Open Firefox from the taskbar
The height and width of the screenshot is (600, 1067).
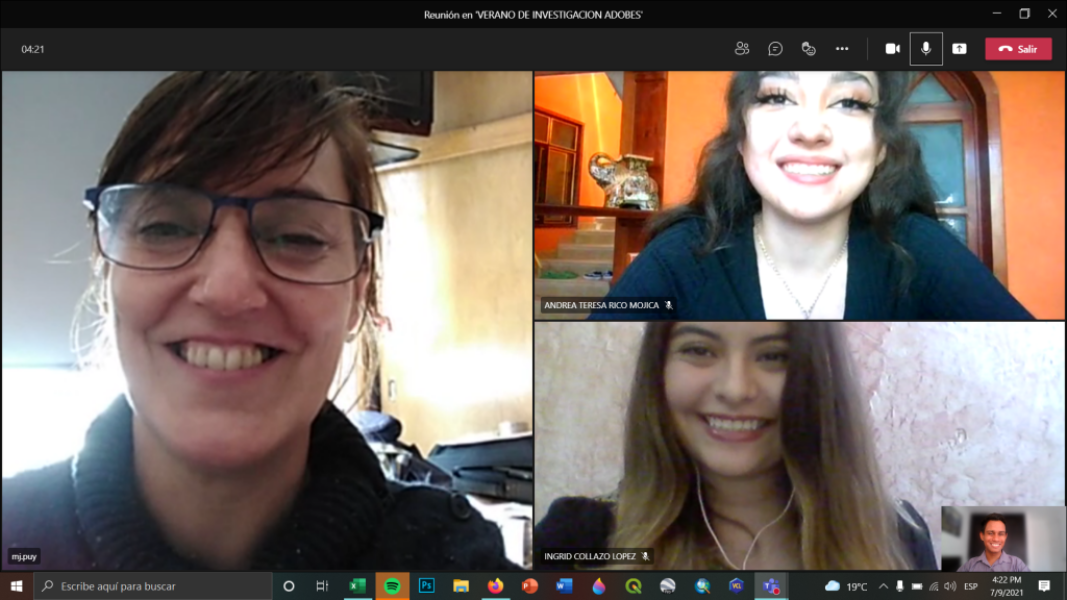point(495,586)
